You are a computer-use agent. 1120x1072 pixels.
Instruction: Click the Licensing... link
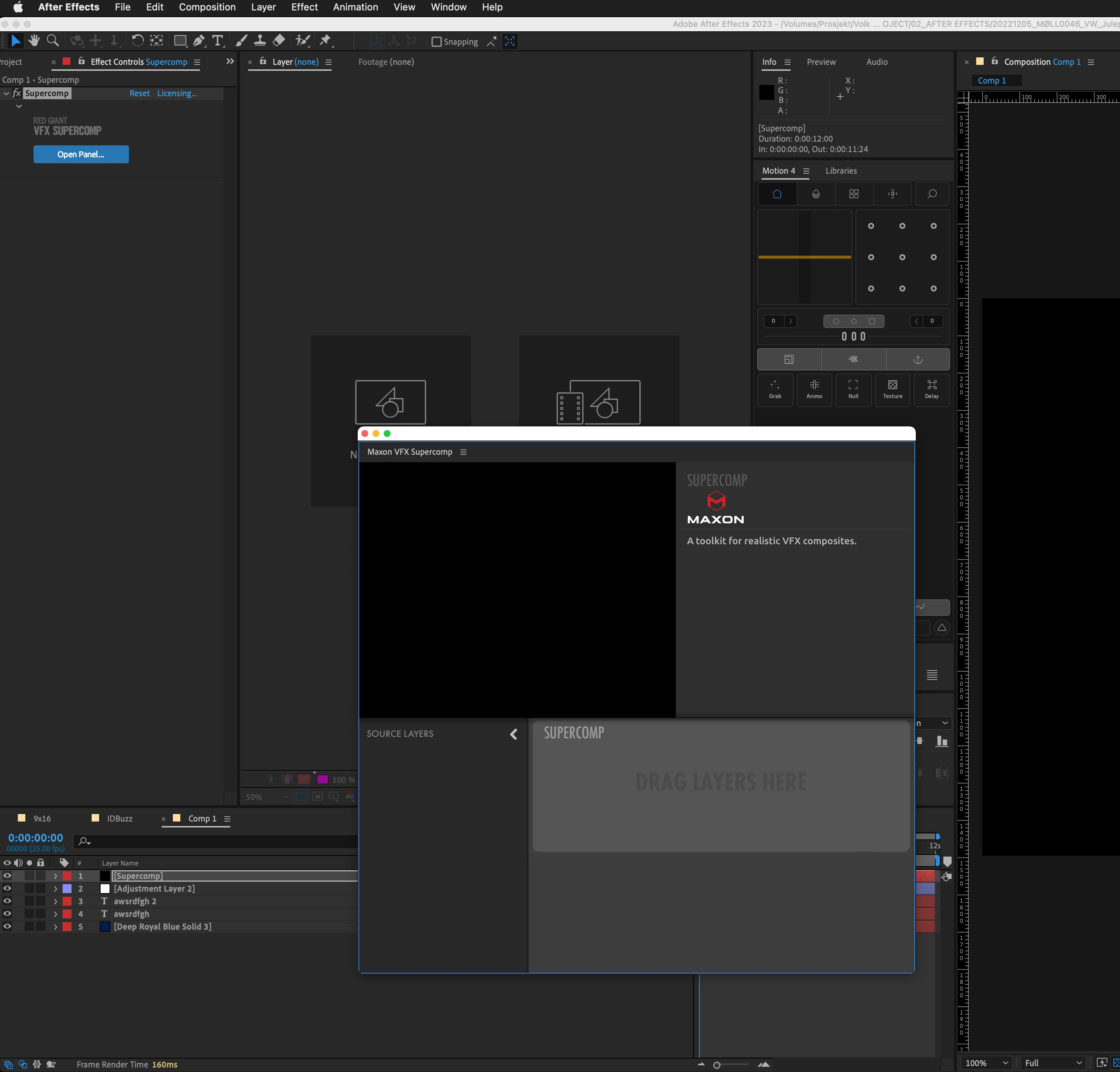177,93
